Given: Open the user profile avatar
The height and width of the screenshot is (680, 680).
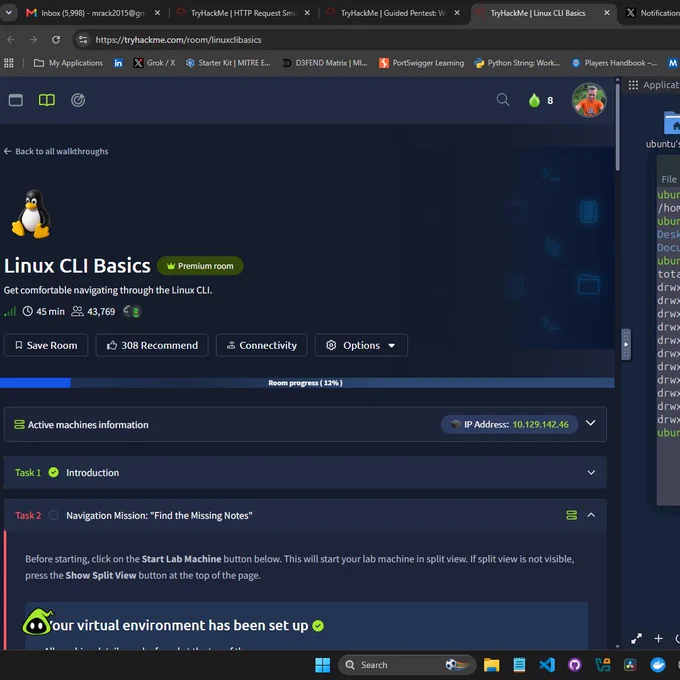Looking at the screenshot, I should [x=588, y=100].
